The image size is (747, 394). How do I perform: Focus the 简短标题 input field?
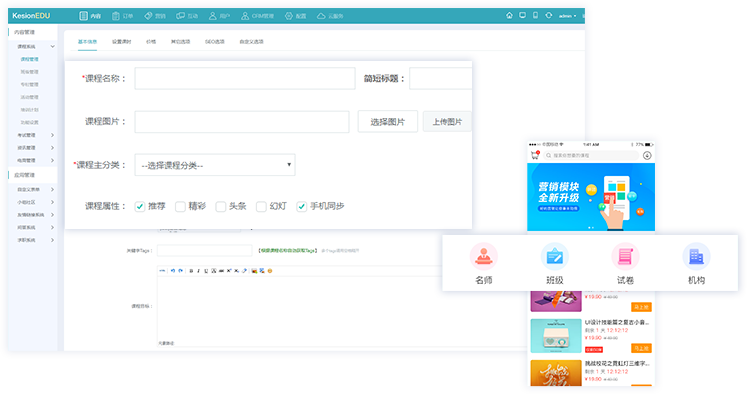pyautogui.click(x=441, y=78)
